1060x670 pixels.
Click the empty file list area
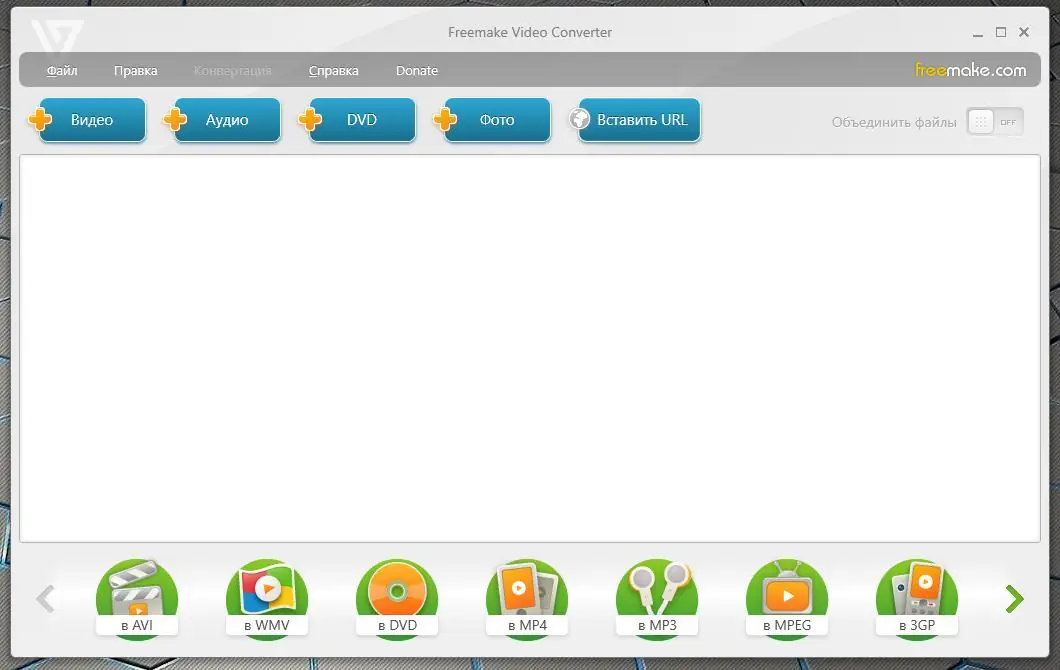pyautogui.click(x=528, y=350)
